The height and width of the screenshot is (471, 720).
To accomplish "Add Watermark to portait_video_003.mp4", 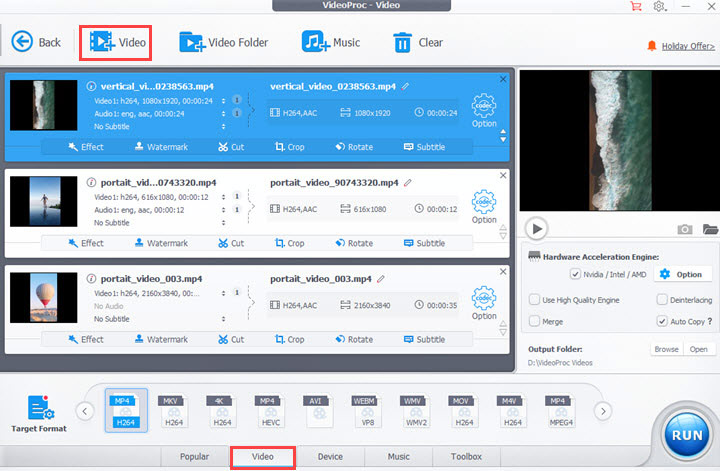I will [x=161, y=339].
